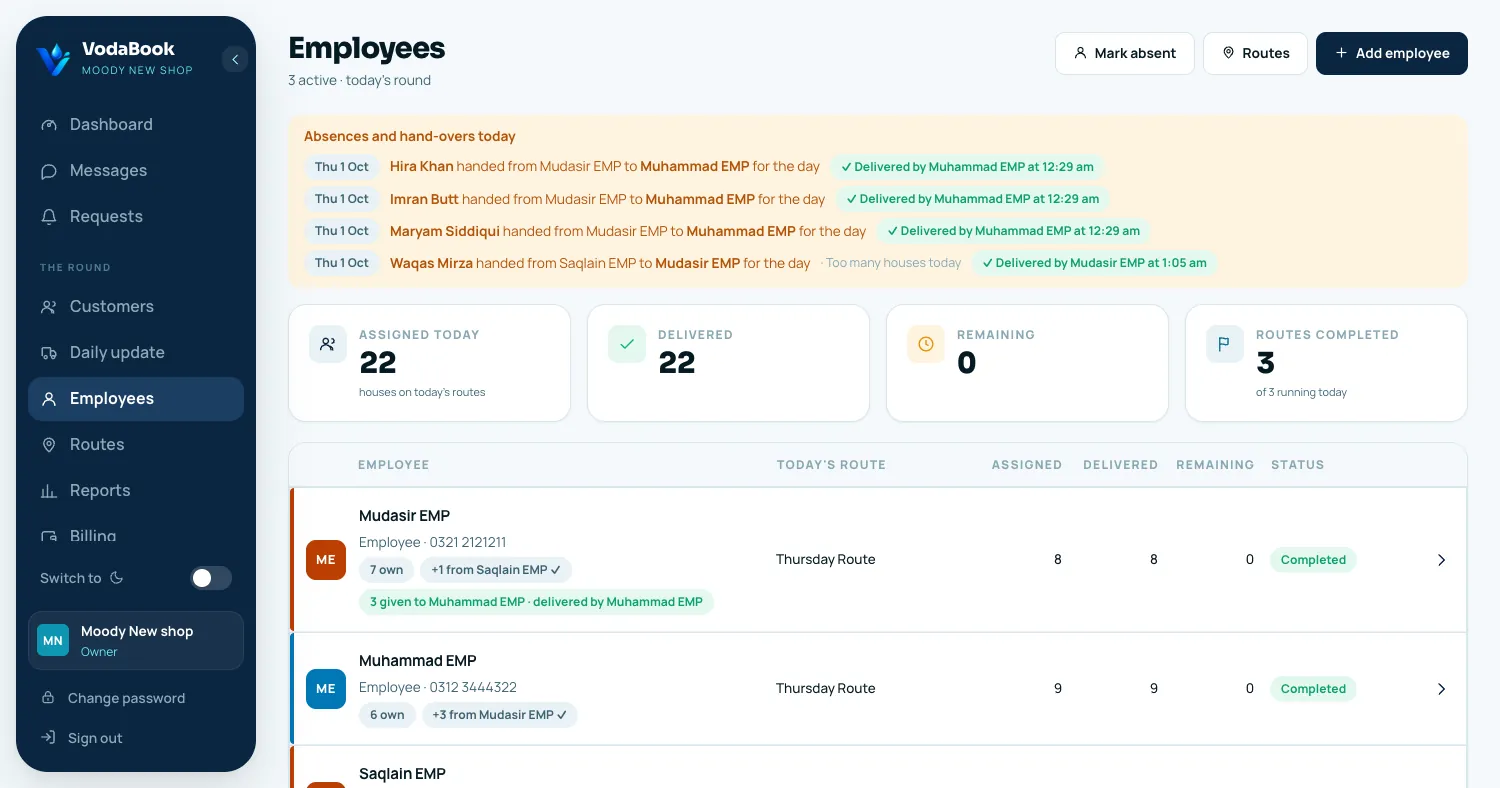The height and width of the screenshot is (788, 1500).
Task: Click the '+3 from Mudasir EMP' tag
Action: [x=500, y=715]
